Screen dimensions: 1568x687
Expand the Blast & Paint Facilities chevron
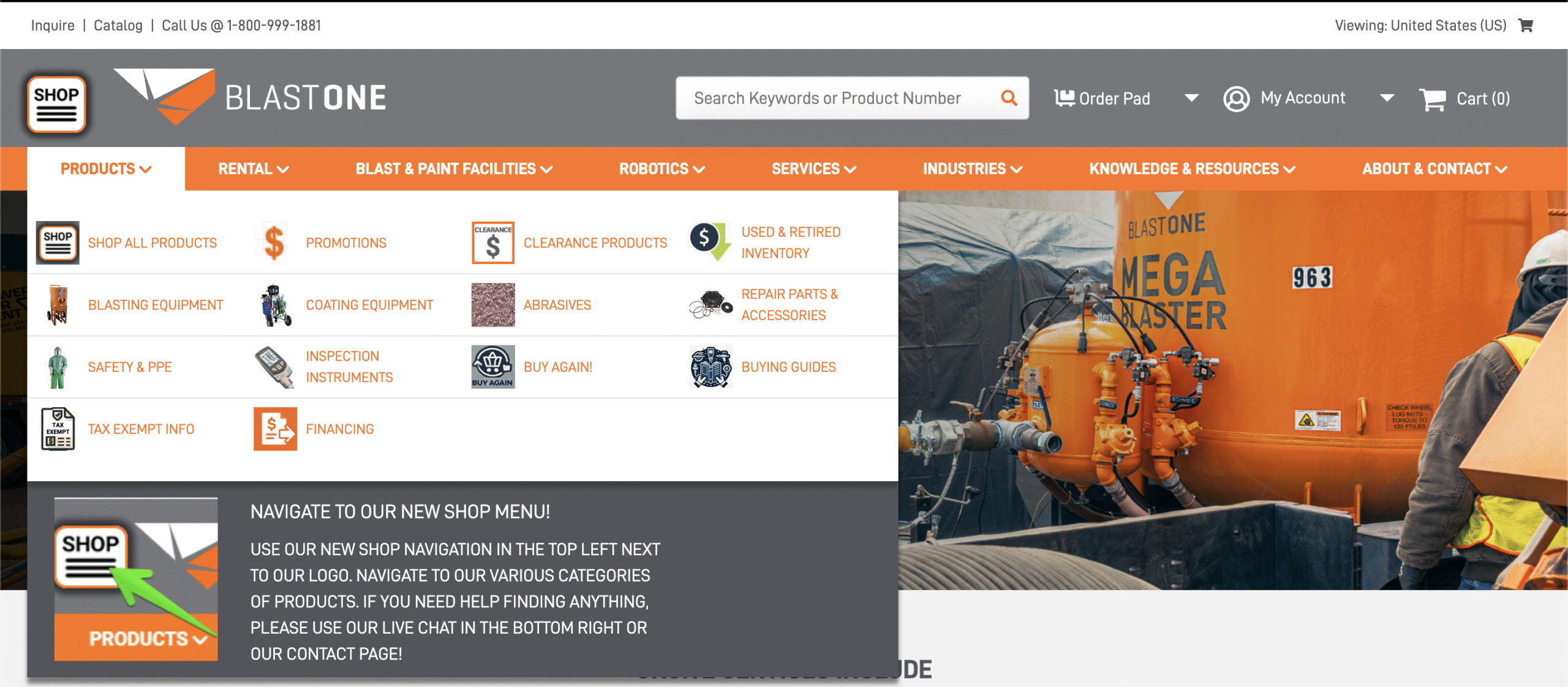click(546, 170)
